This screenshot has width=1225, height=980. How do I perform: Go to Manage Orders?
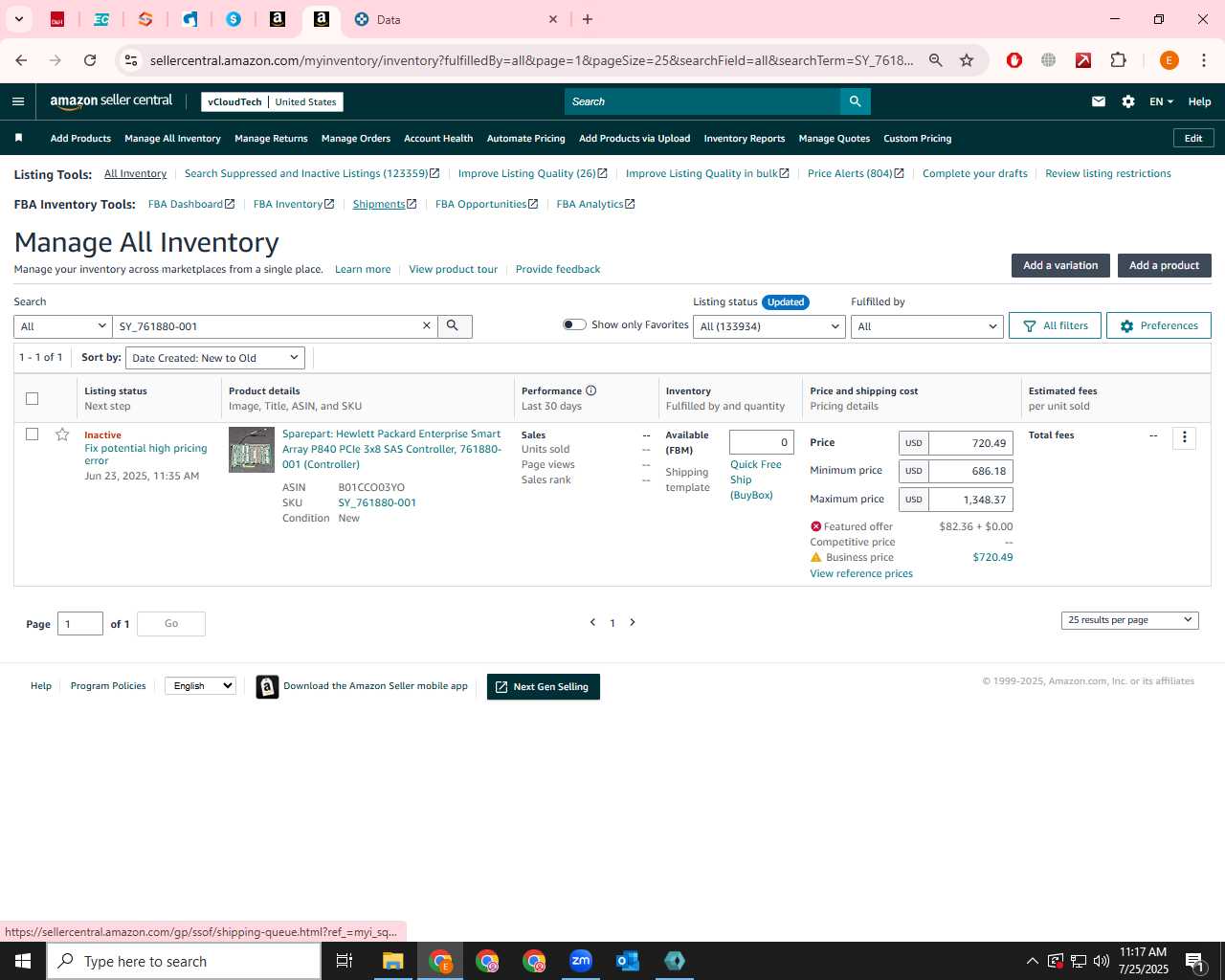tap(356, 138)
